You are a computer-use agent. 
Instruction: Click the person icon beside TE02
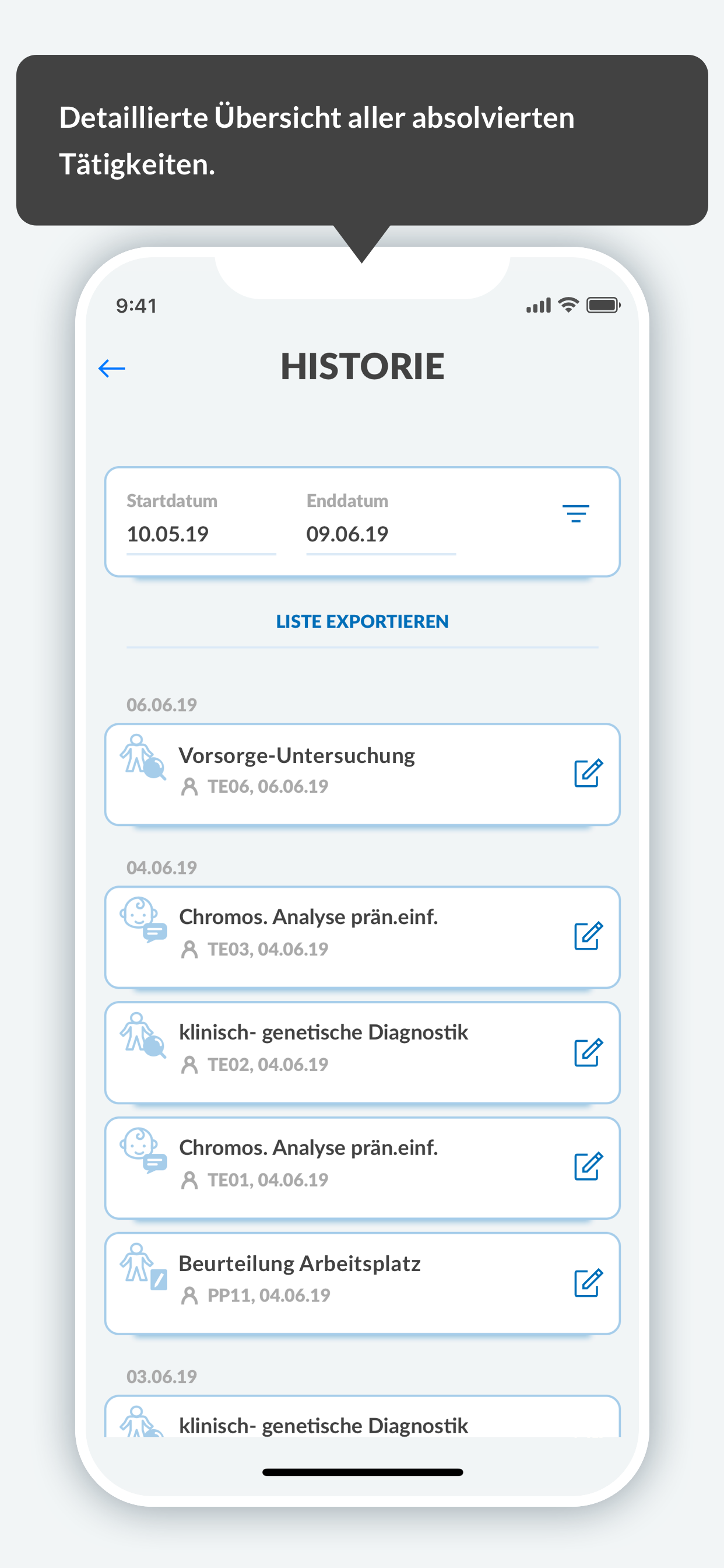190,1065
